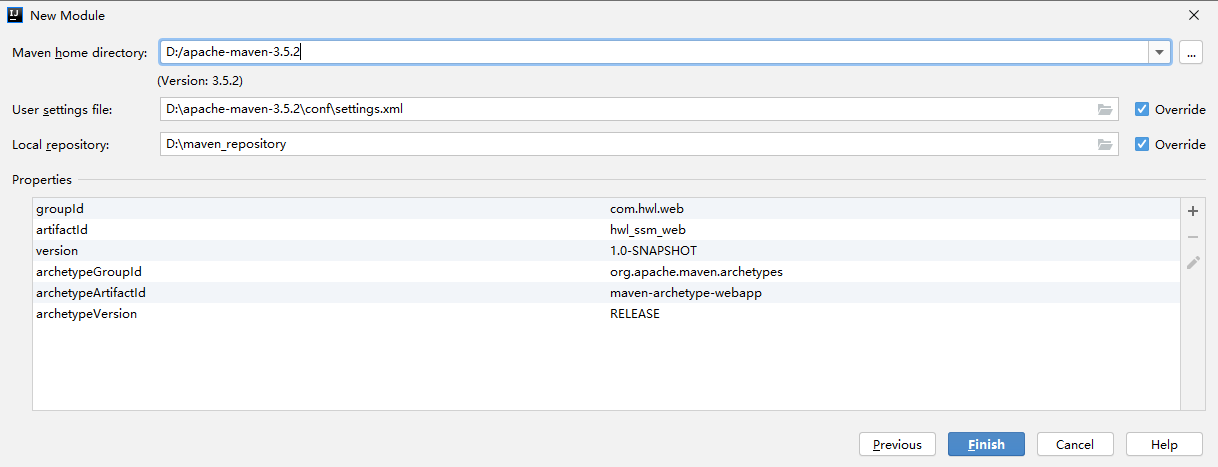Open folder browser for Local repository
Screen dimensions: 1218x467
pos(1104,144)
